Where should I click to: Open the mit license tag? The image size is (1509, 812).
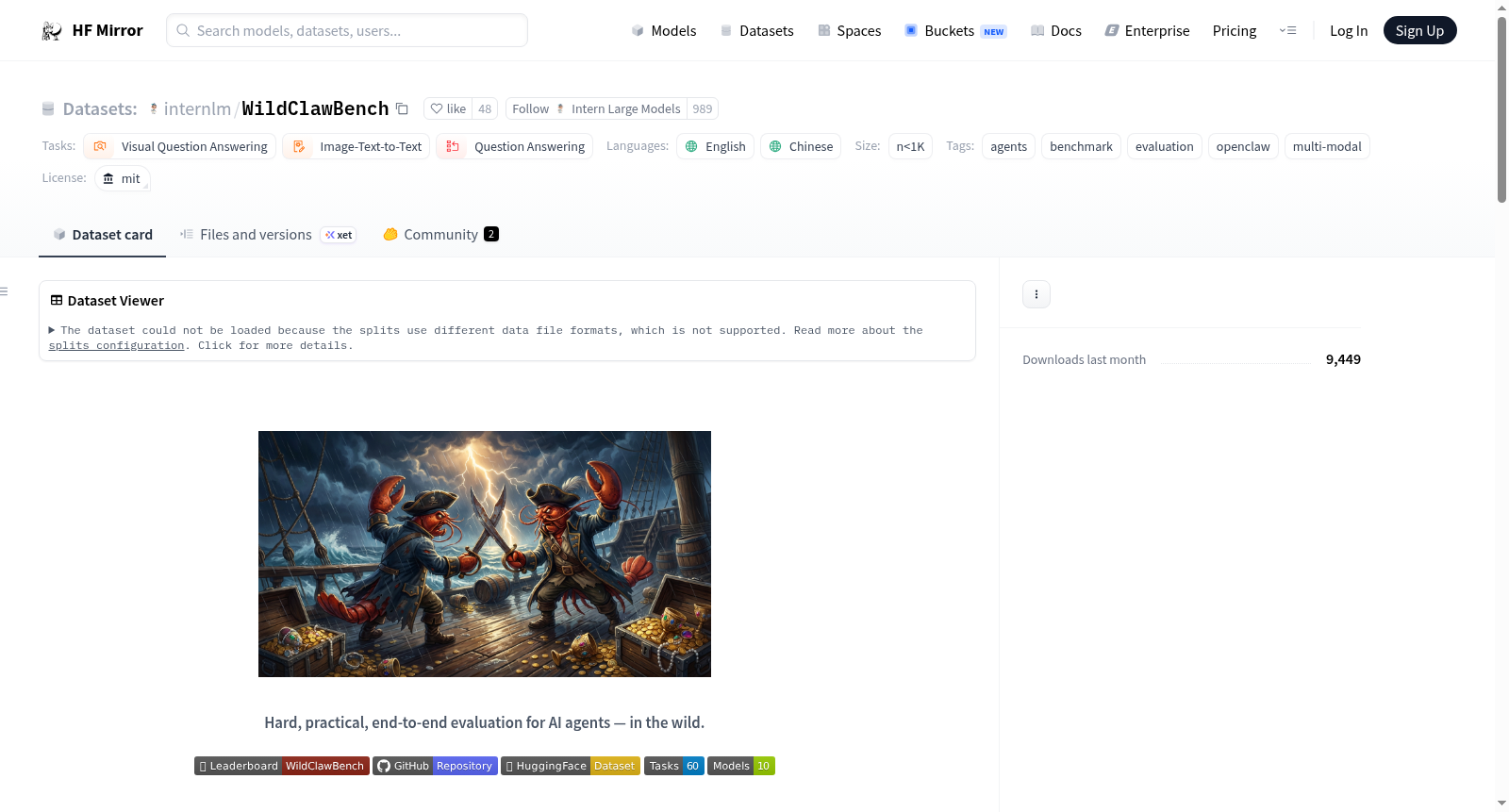tap(123, 178)
